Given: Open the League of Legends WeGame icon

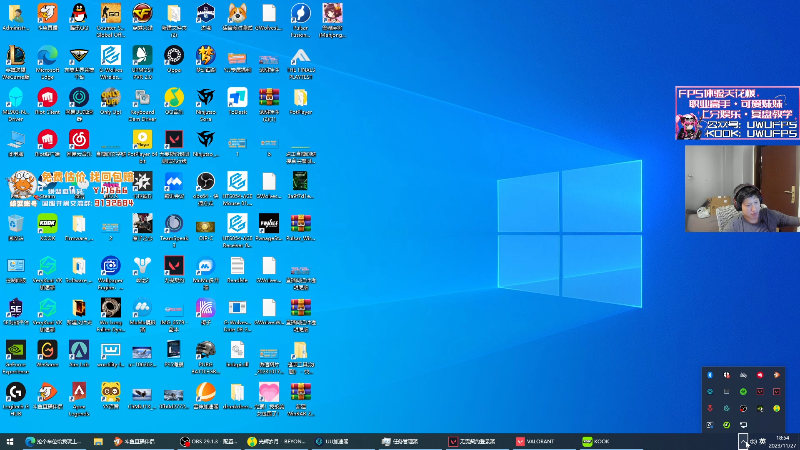Looking at the screenshot, I should tap(15, 62).
